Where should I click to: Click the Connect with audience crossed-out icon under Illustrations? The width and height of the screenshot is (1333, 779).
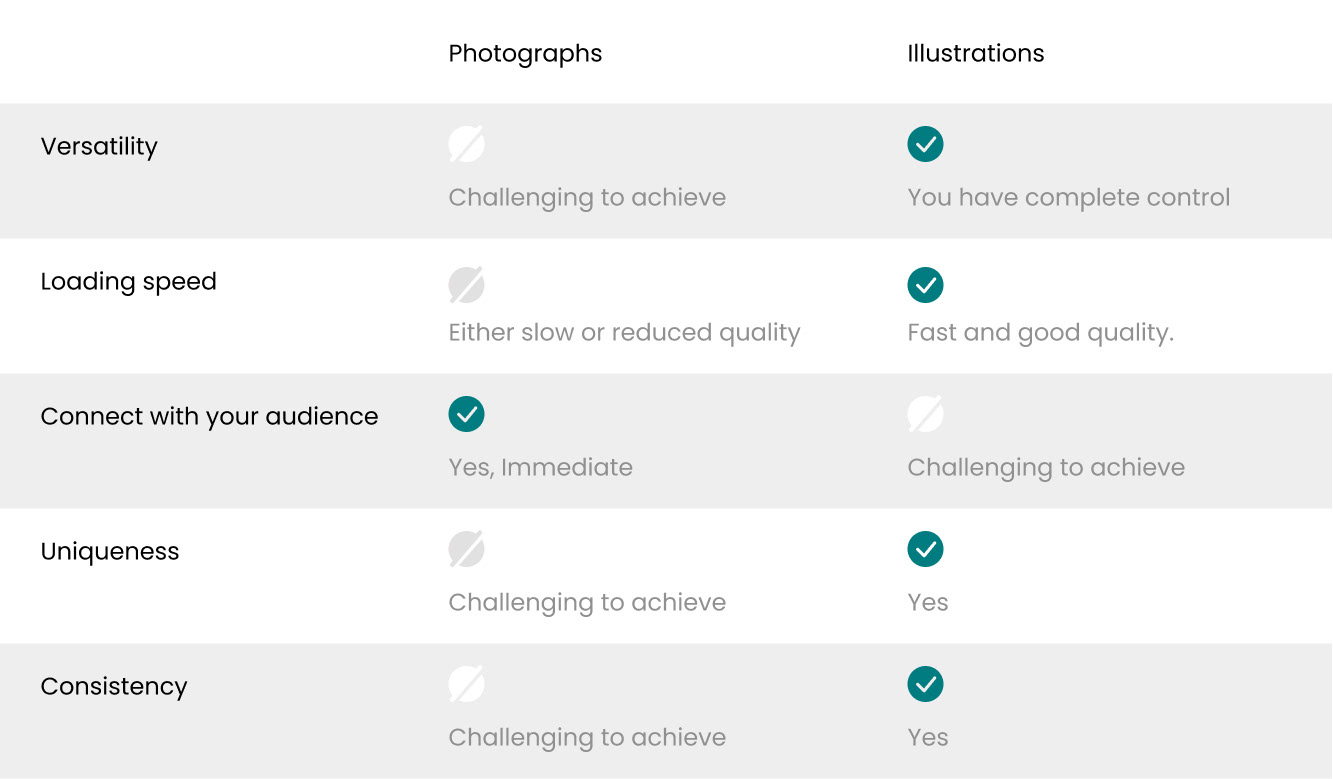[925, 414]
